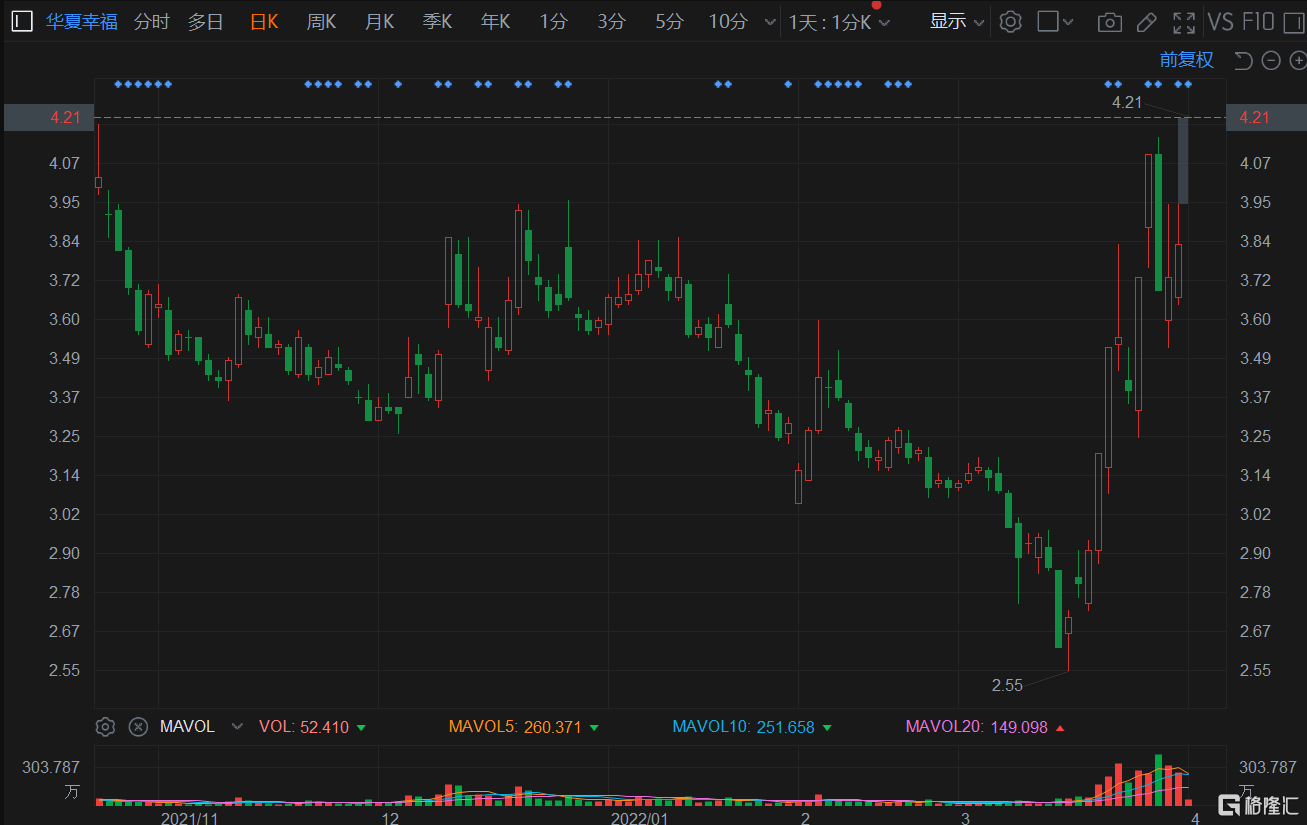The width and height of the screenshot is (1307, 825).
Task: Open the 1天:1分K dropdown
Action: click(x=839, y=22)
